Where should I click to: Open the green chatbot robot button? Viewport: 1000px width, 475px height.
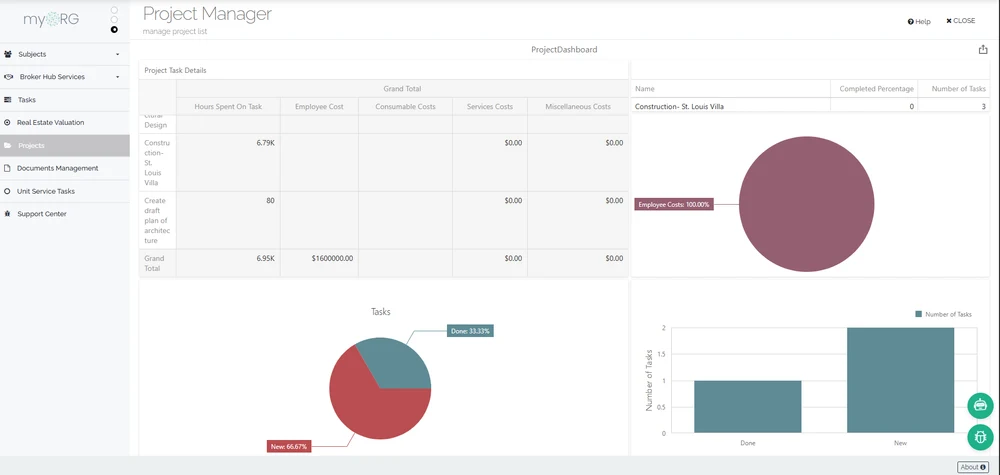(980, 406)
